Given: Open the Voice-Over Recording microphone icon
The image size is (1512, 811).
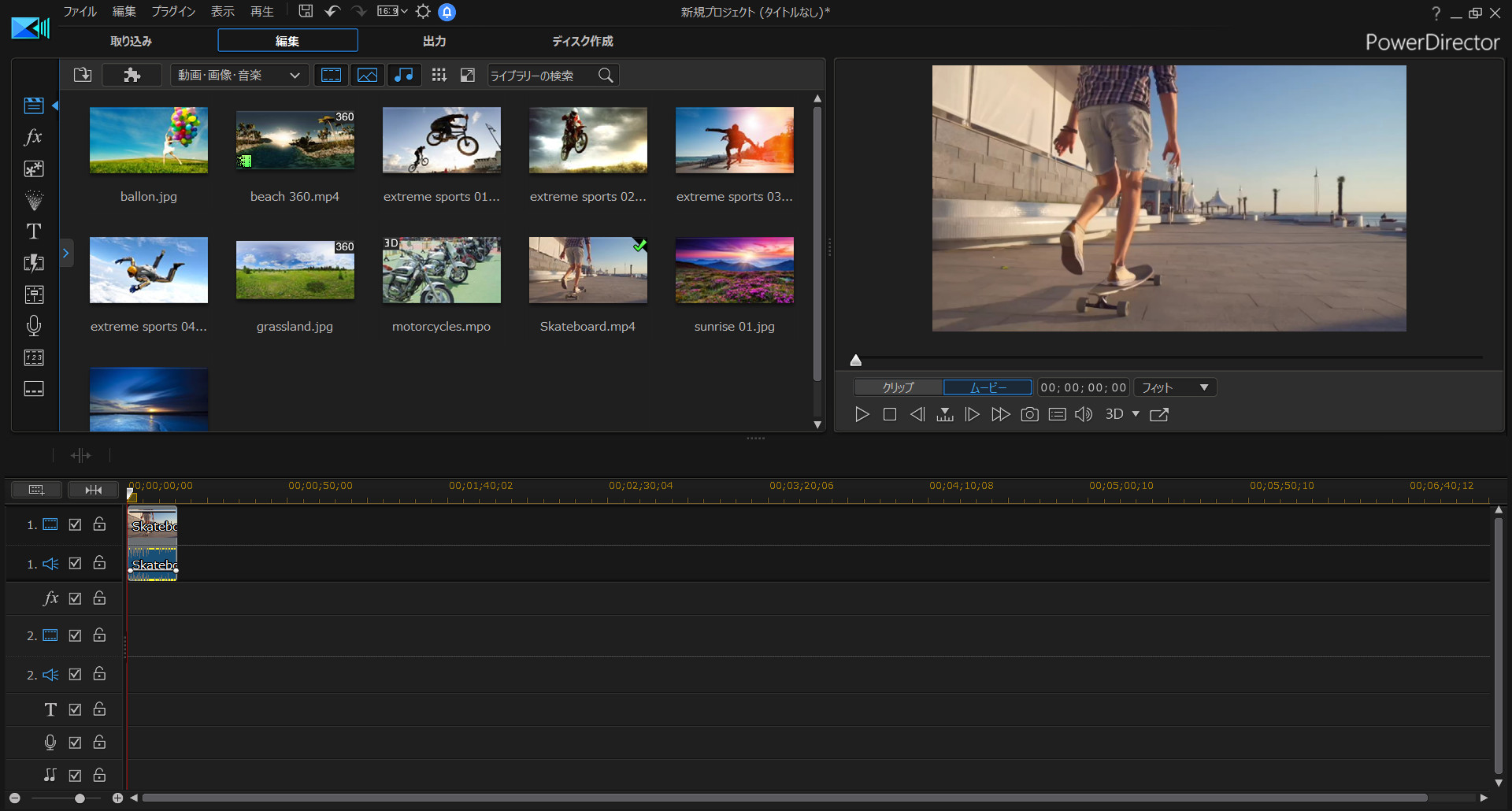Looking at the screenshot, I should click(34, 326).
